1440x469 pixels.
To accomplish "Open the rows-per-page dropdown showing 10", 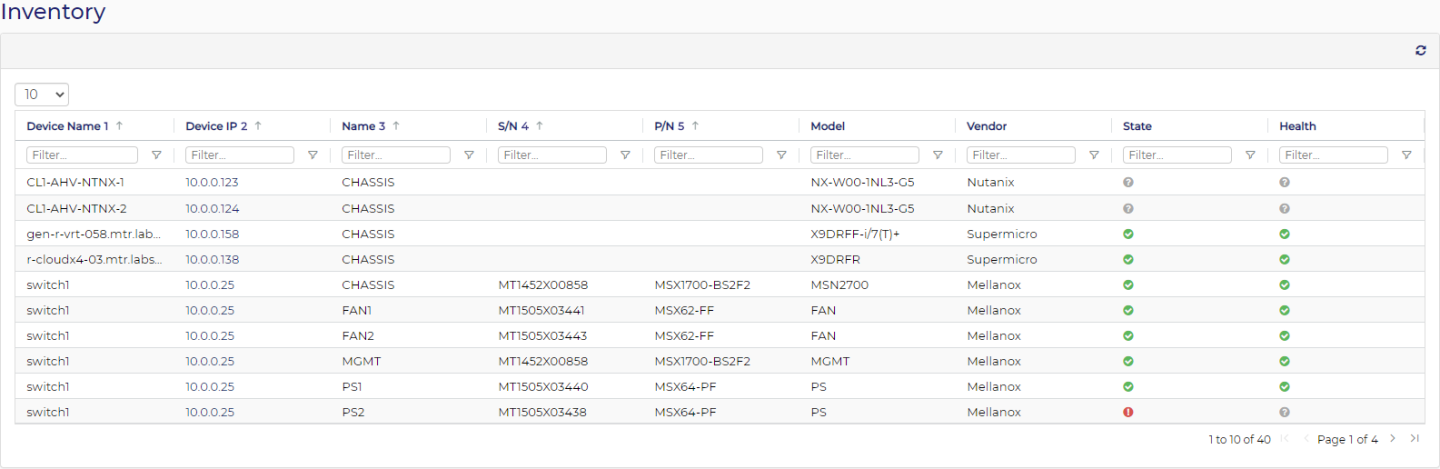I will click(42, 94).
